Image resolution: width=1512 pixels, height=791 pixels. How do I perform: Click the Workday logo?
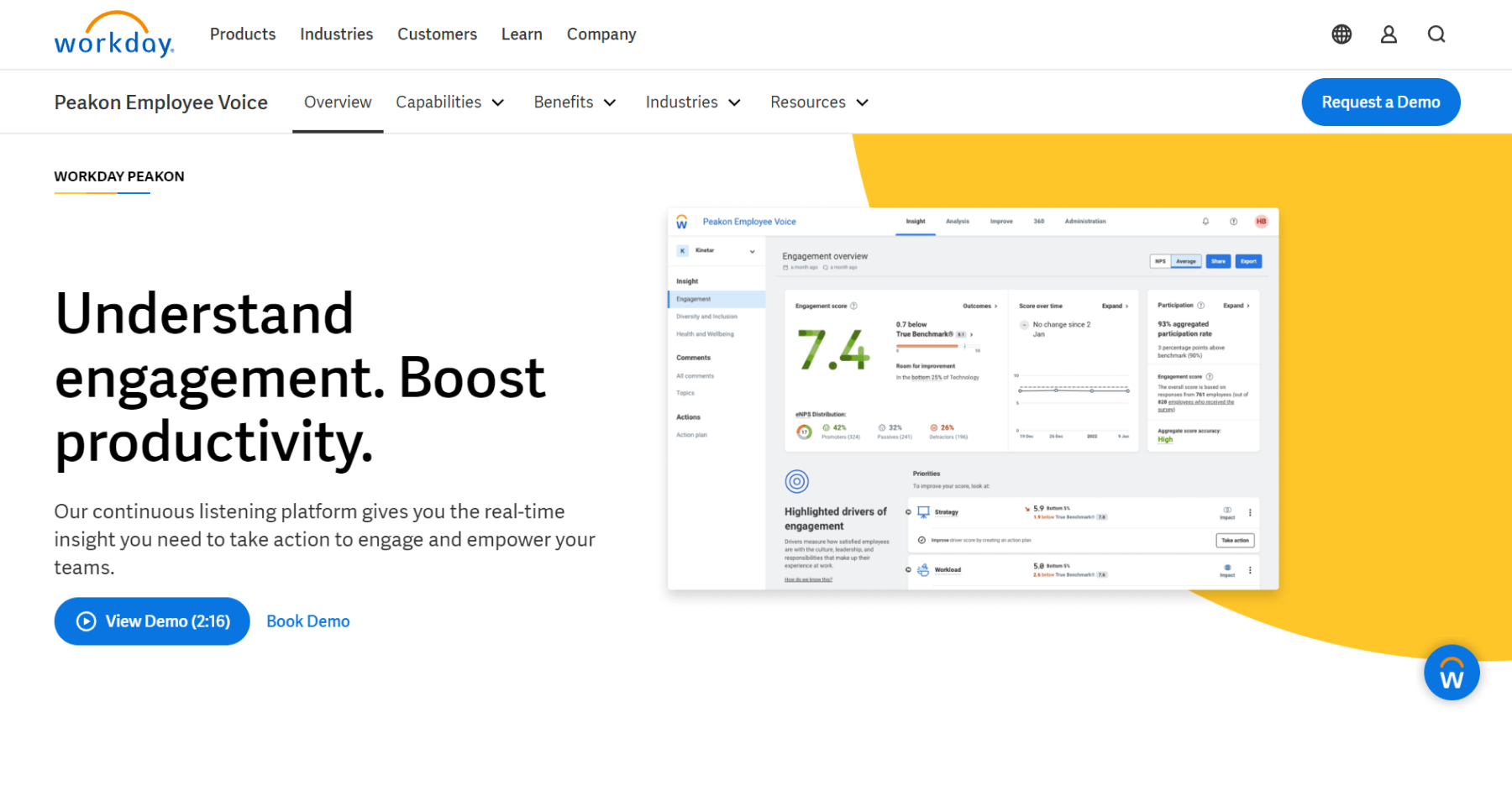(x=113, y=35)
